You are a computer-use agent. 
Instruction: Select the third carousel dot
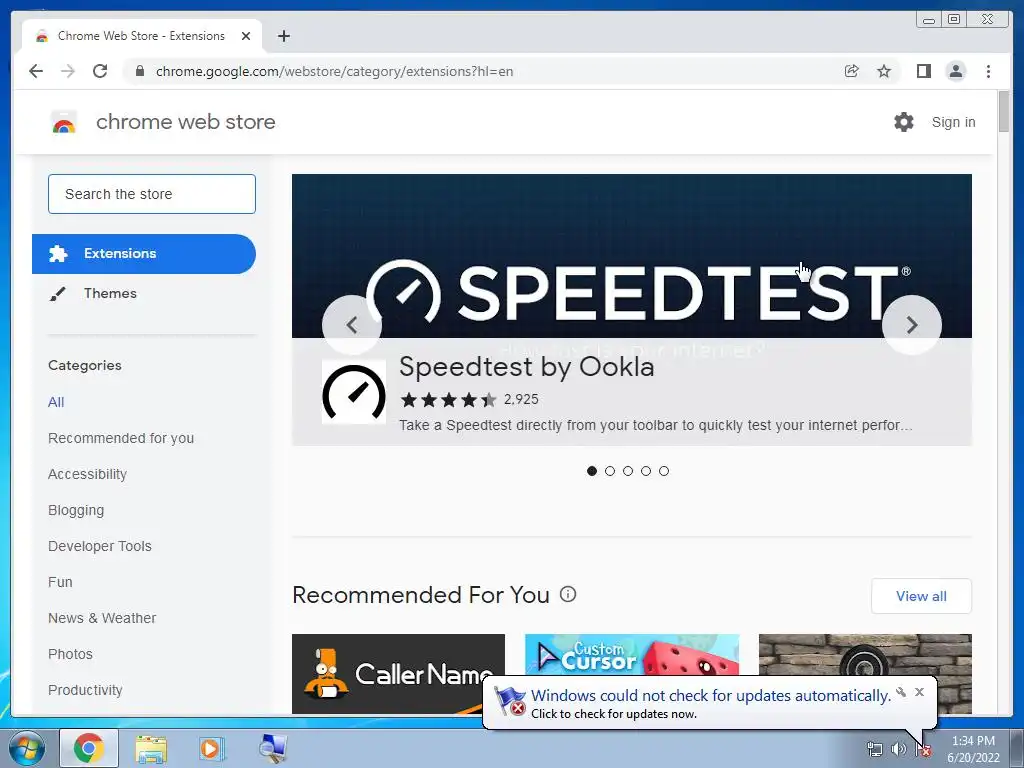[628, 471]
